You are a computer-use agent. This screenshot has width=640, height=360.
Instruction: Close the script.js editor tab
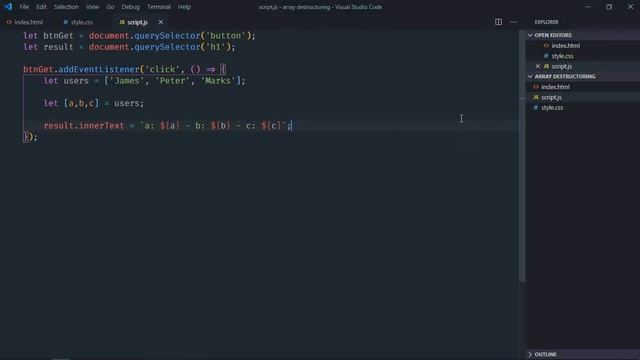[160, 22]
